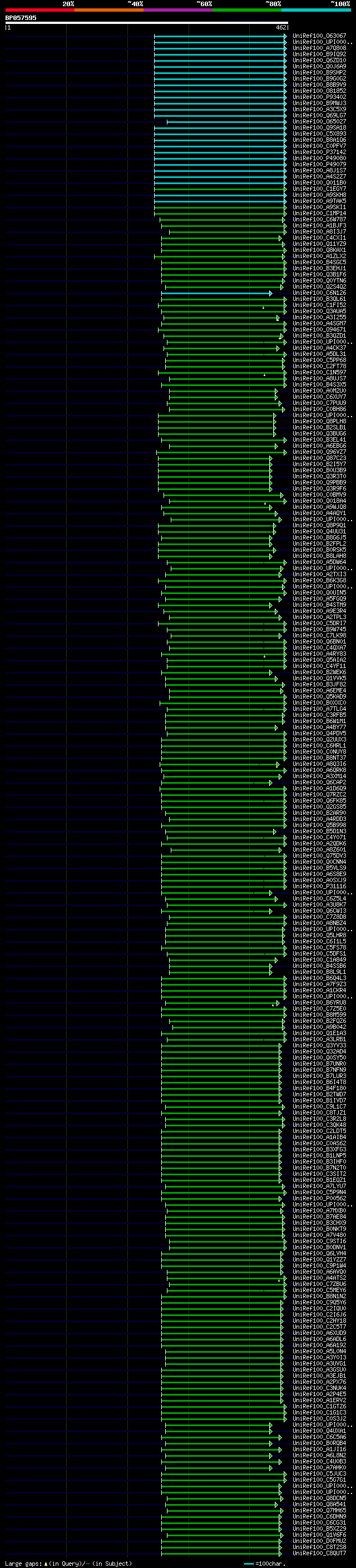356x1568 pixels.
Task: Select the UniRef100_Q87C23 label
Action: click(x=319, y=458)
